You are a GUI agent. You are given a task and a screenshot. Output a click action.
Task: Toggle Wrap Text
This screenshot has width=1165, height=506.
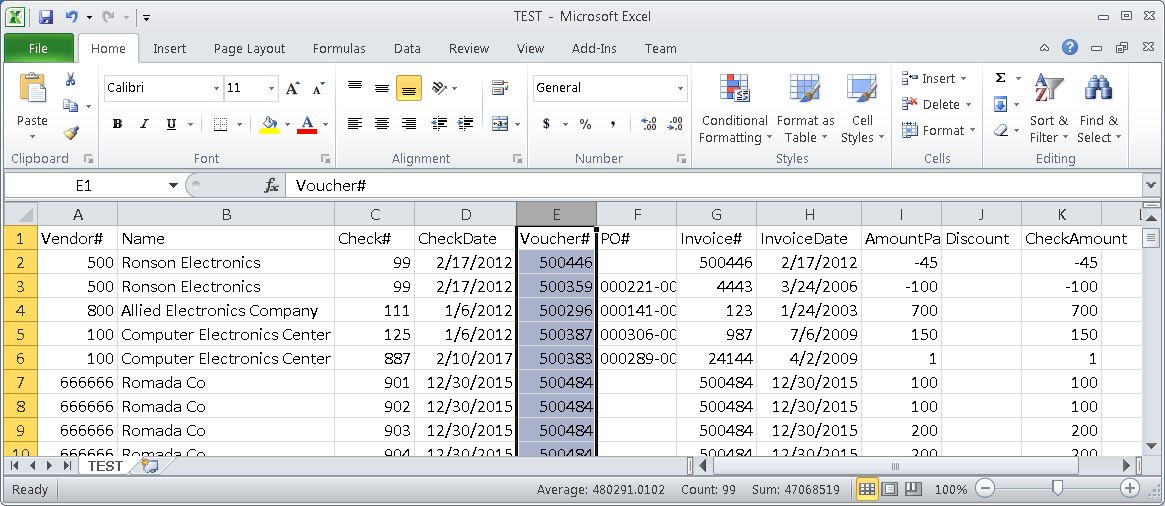pos(500,88)
